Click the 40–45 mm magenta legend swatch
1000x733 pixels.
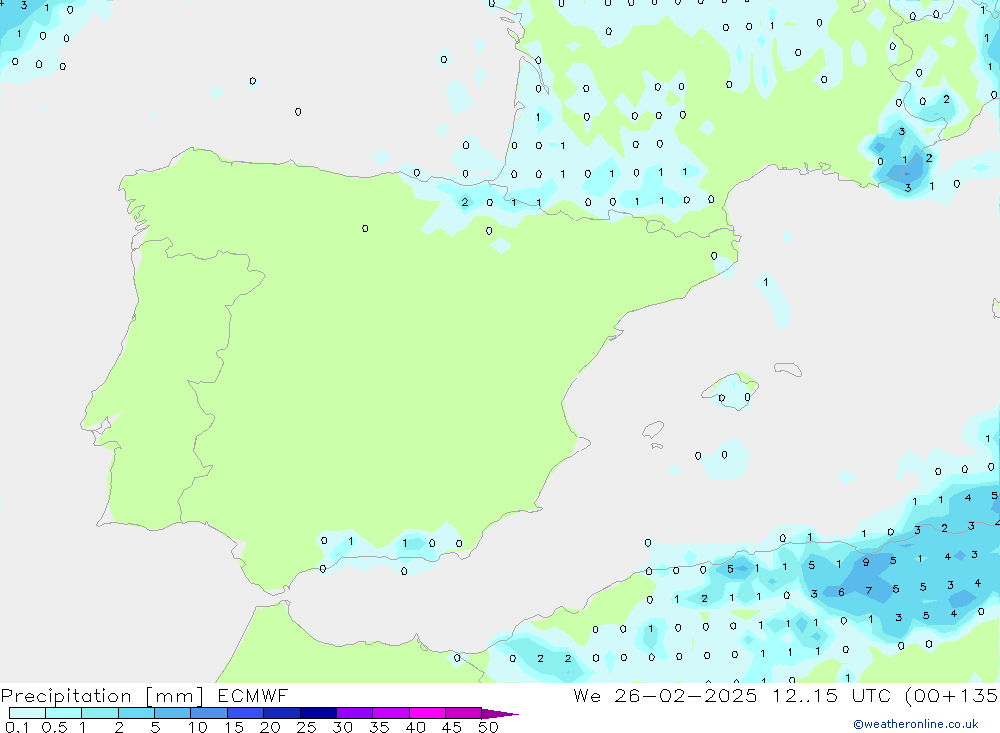coord(427,713)
